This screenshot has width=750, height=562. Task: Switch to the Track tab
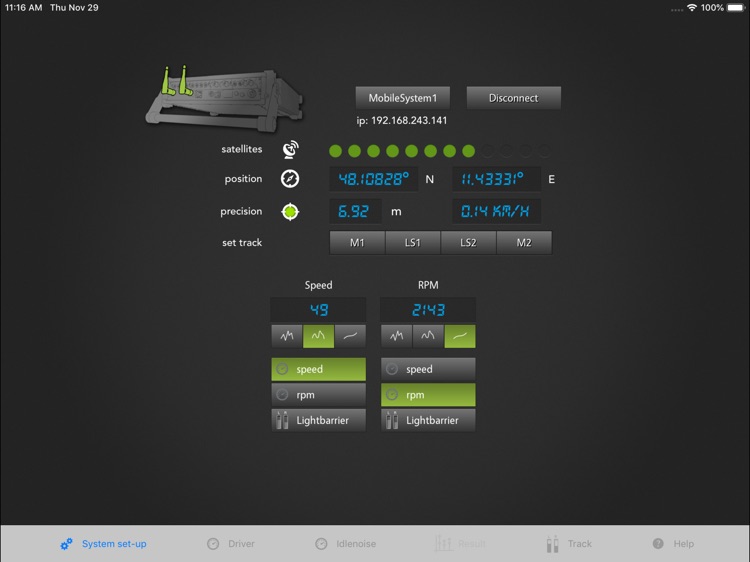point(569,544)
